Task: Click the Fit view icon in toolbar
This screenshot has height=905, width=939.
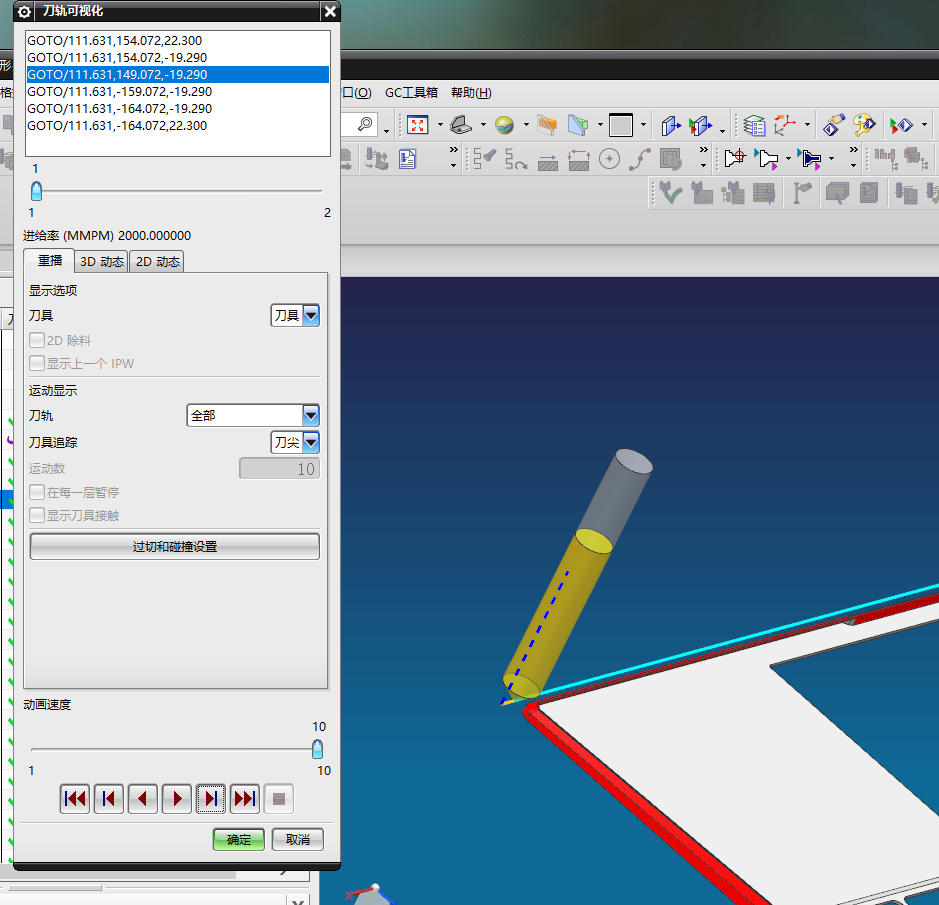Action: [x=417, y=125]
